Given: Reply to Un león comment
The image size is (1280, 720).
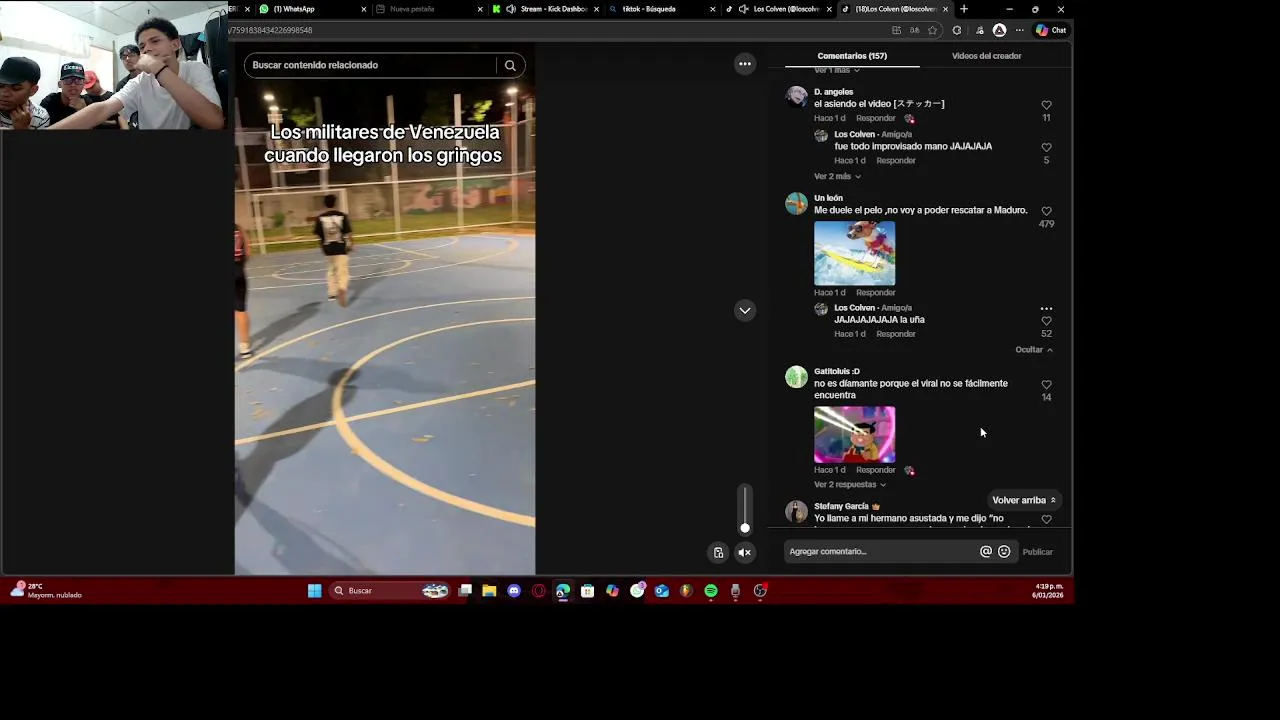Looking at the screenshot, I should [x=875, y=293].
